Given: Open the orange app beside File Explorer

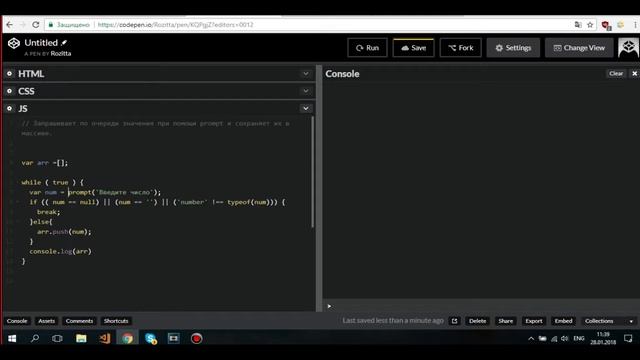Looking at the screenshot, I should click(x=104, y=338).
